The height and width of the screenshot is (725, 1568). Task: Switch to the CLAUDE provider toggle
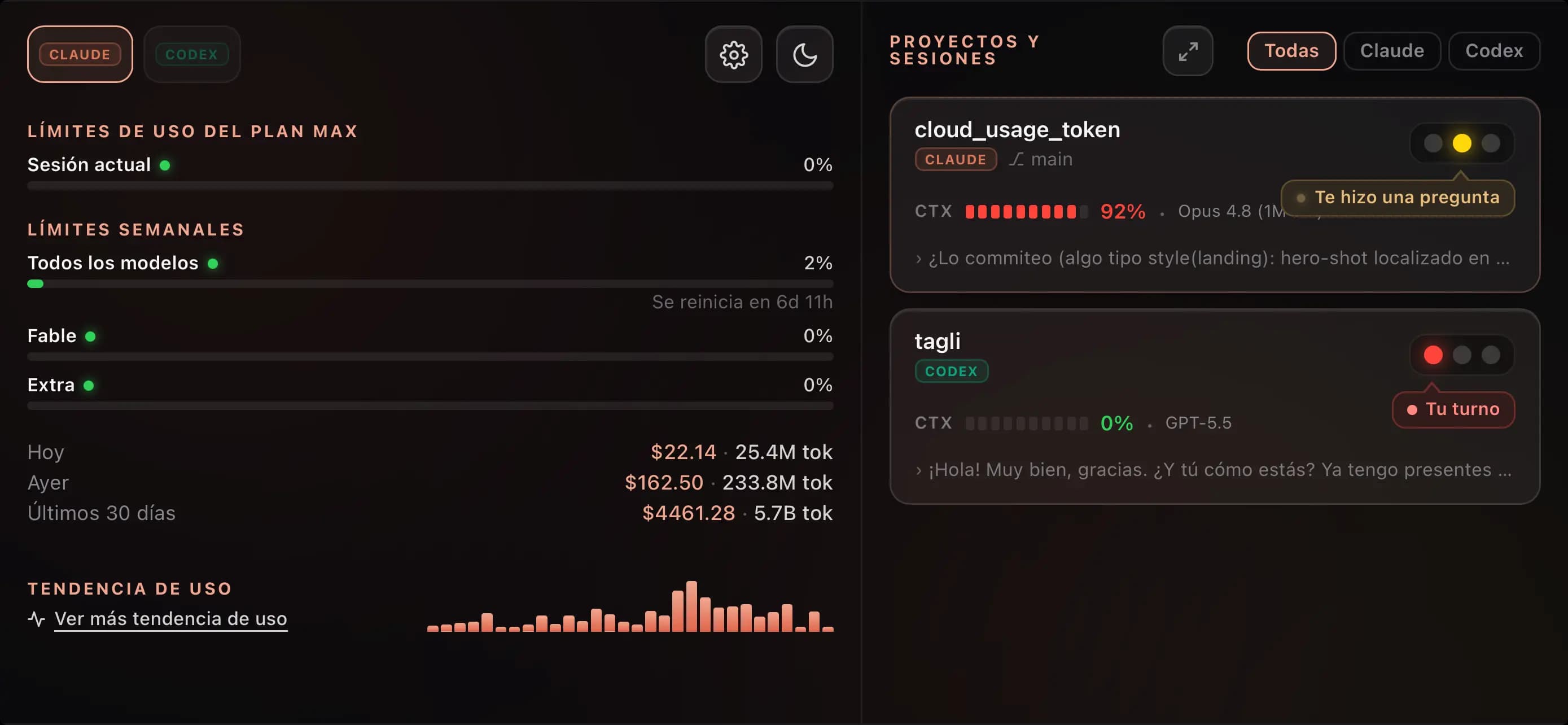pos(80,54)
